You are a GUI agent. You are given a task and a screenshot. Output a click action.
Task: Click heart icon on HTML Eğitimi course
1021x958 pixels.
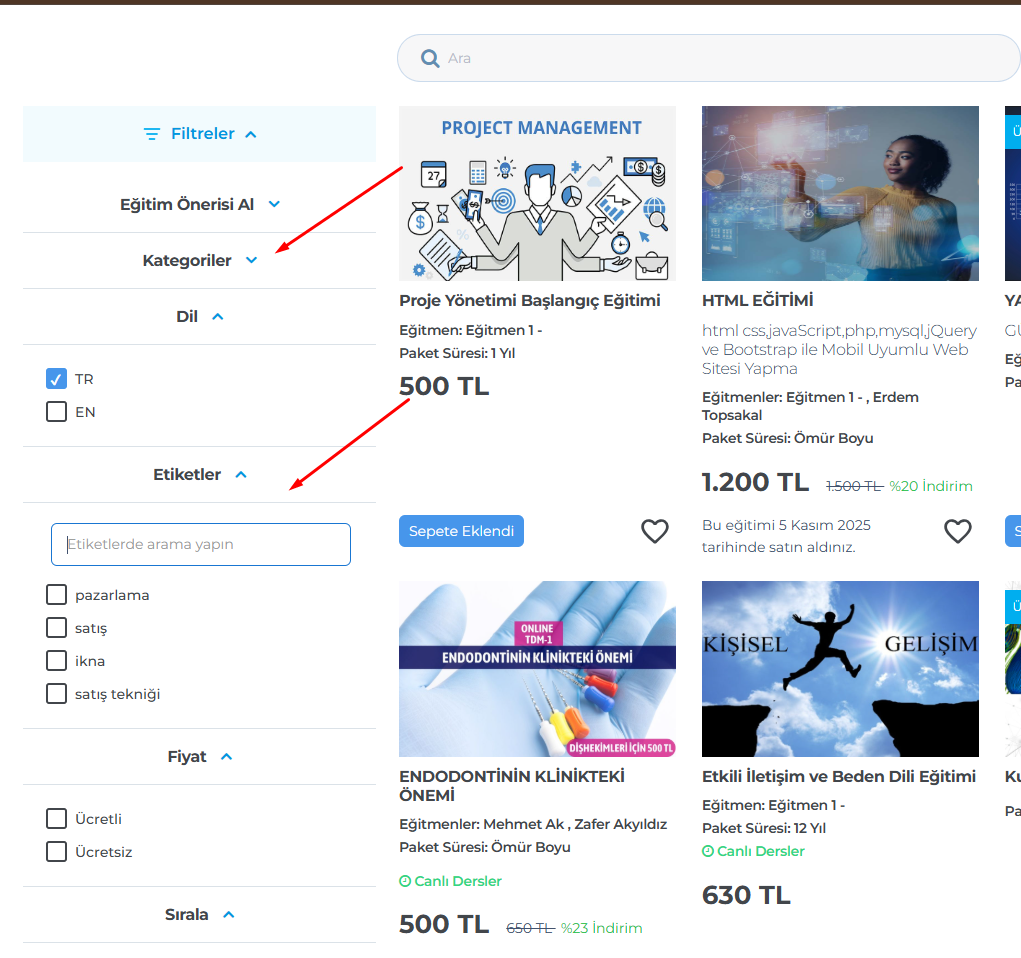957,532
